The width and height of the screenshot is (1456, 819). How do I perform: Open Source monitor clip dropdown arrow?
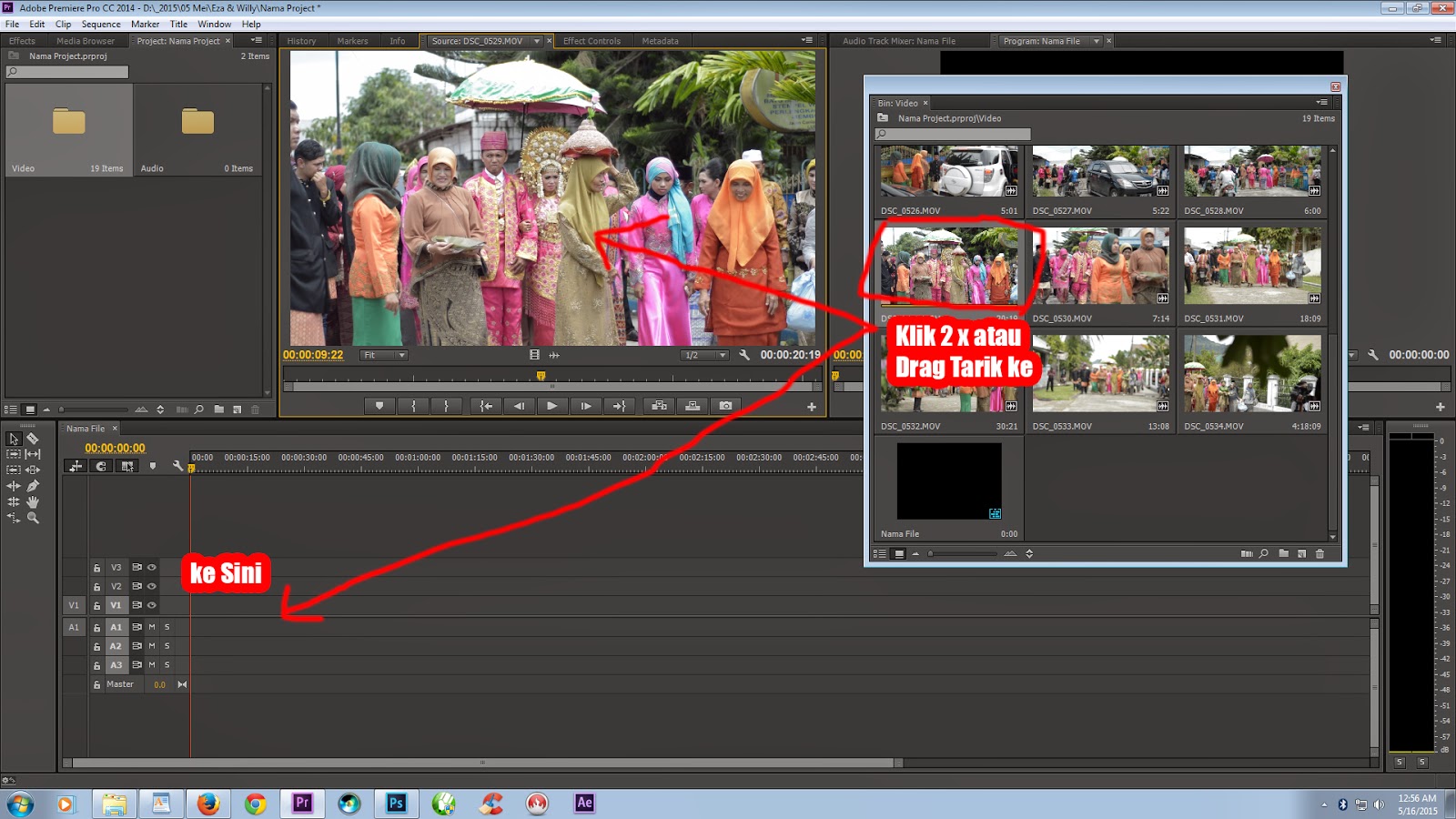(537, 41)
